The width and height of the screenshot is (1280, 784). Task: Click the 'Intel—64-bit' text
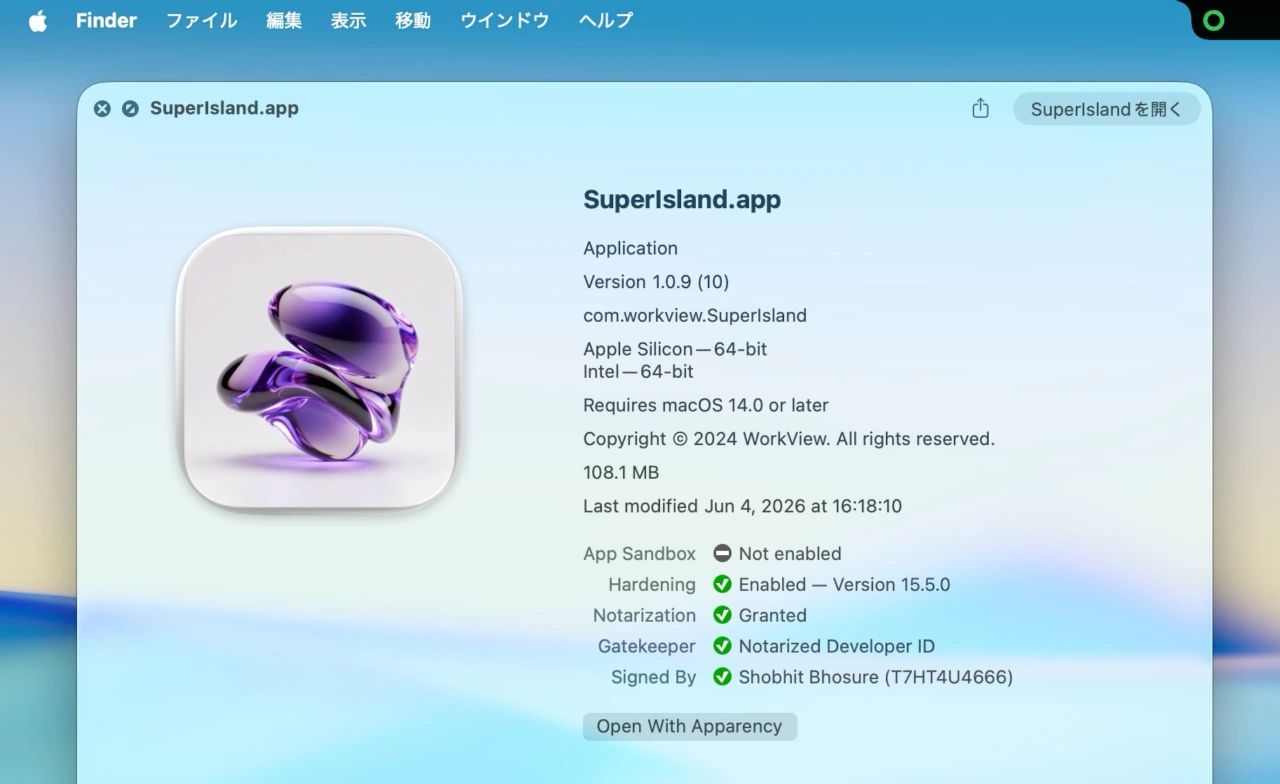coord(638,371)
